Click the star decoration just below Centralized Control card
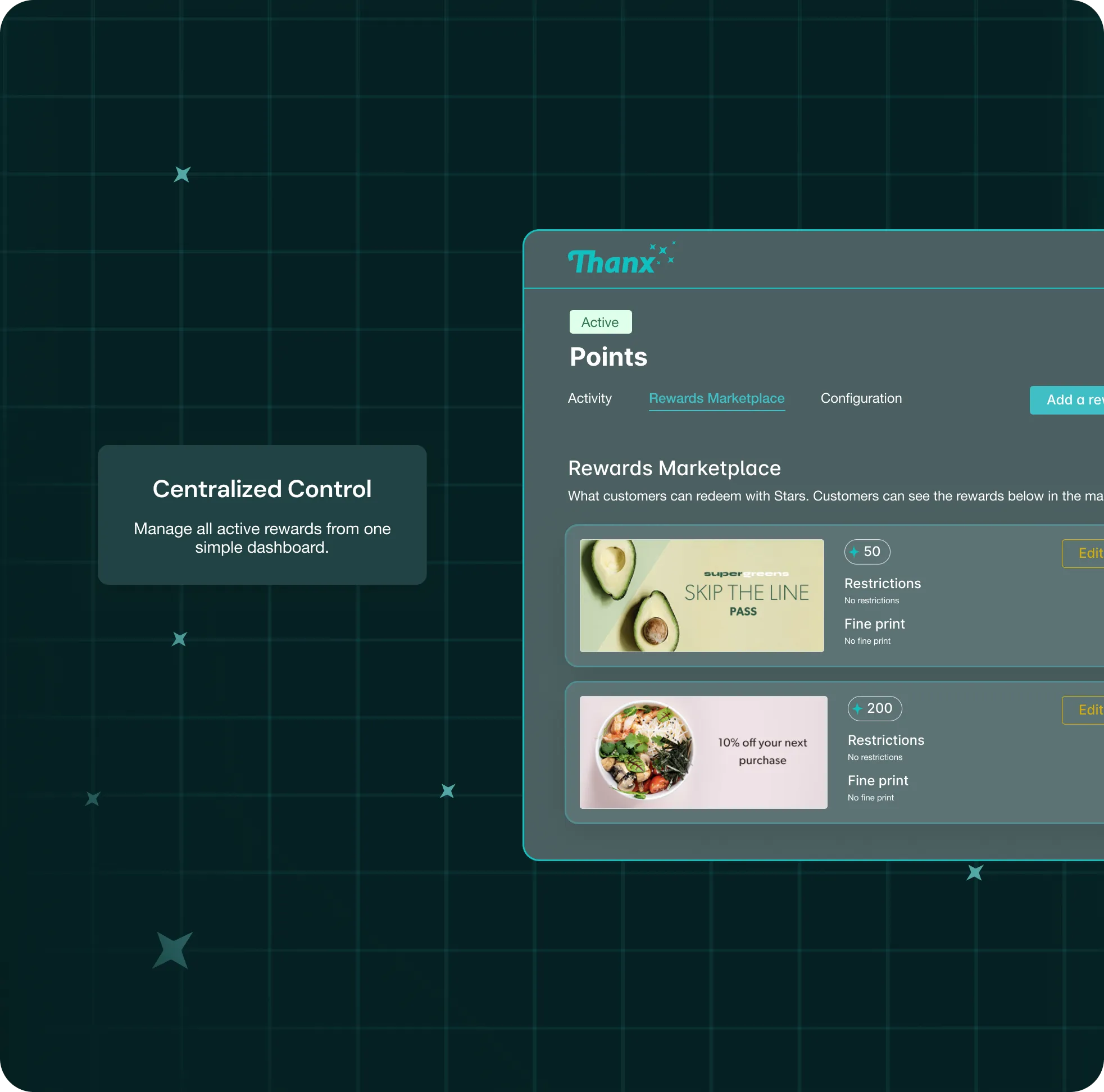 179,639
